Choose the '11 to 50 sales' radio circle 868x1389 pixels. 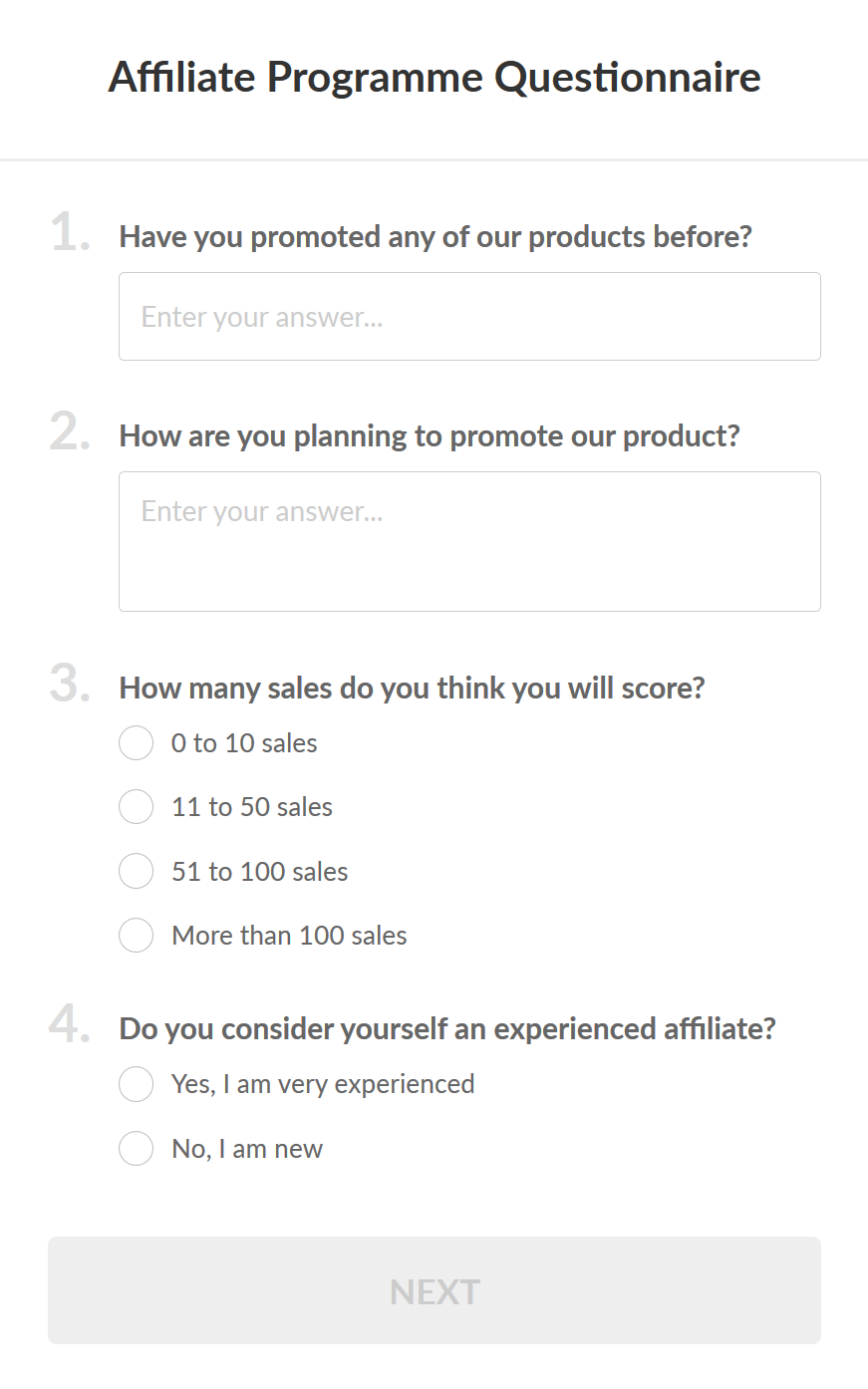click(137, 807)
